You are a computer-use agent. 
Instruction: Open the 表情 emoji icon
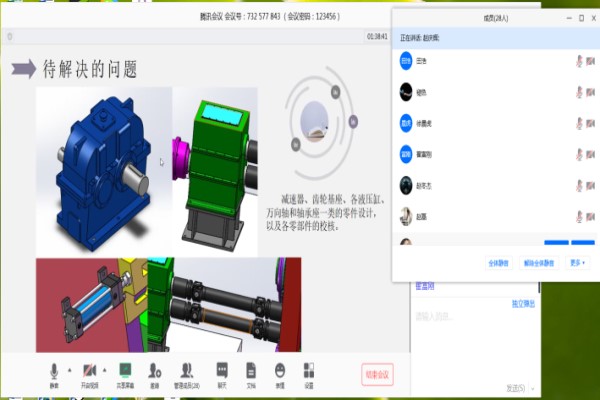(x=280, y=370)
